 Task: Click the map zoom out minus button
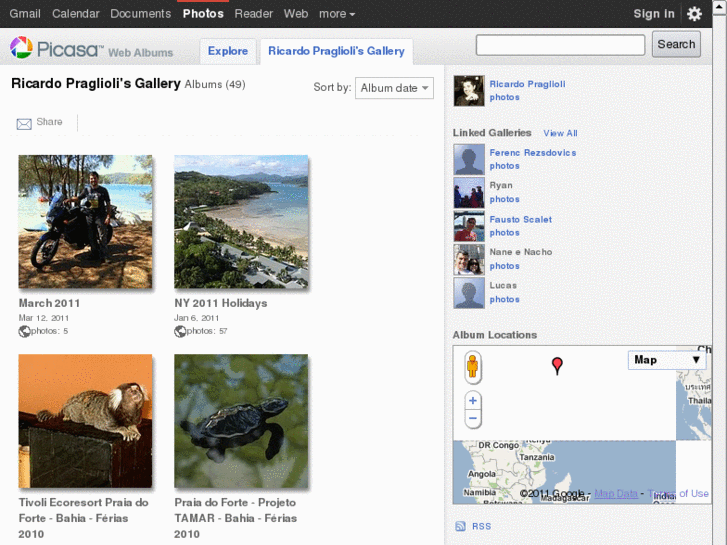tap(473, 419)
